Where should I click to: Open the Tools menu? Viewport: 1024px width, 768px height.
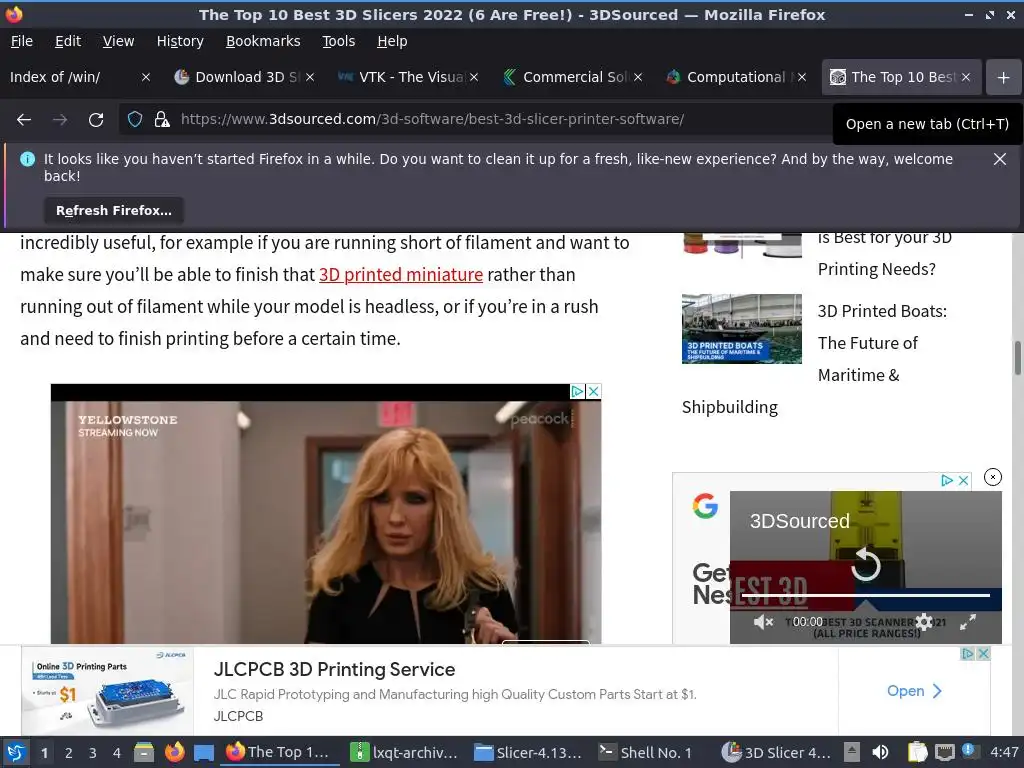click(x=338, y=41)
